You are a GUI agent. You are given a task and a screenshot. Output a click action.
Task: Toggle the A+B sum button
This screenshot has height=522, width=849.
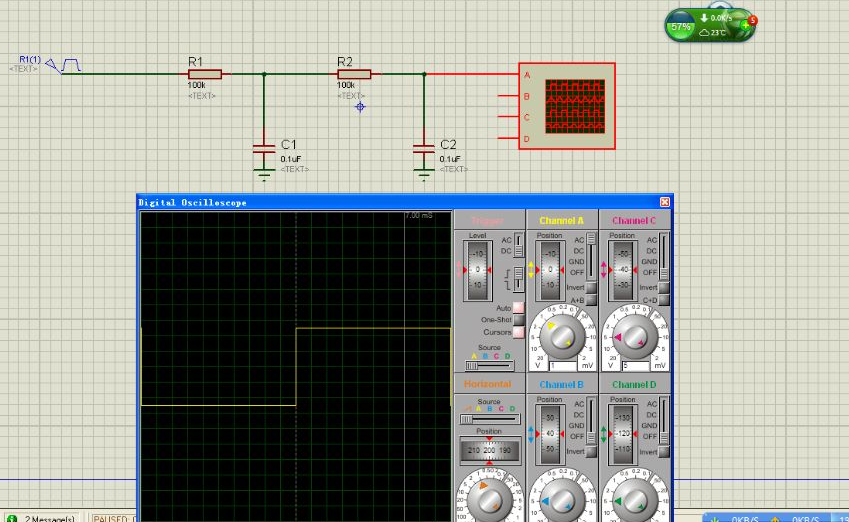592,299
